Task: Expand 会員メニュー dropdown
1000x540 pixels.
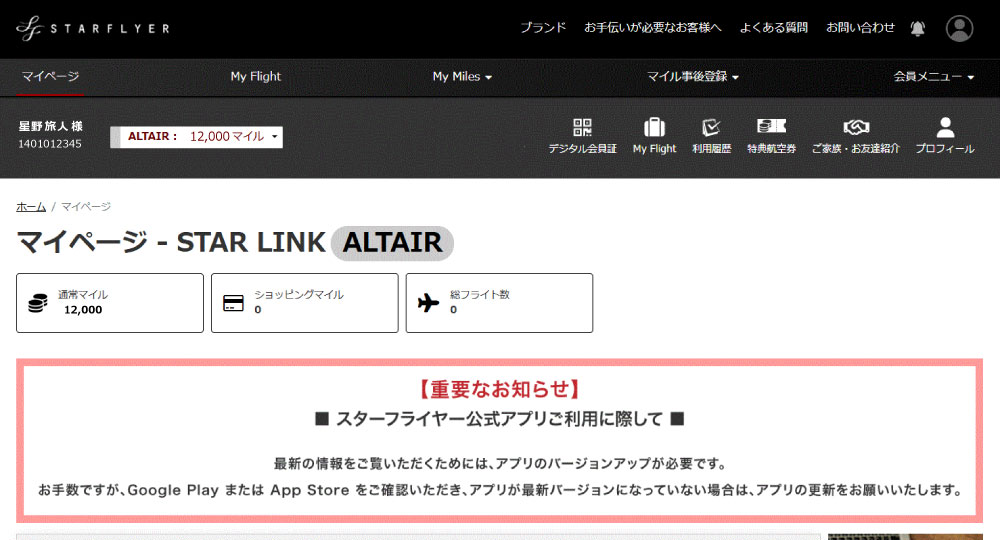Action: [x=933, y=76]
